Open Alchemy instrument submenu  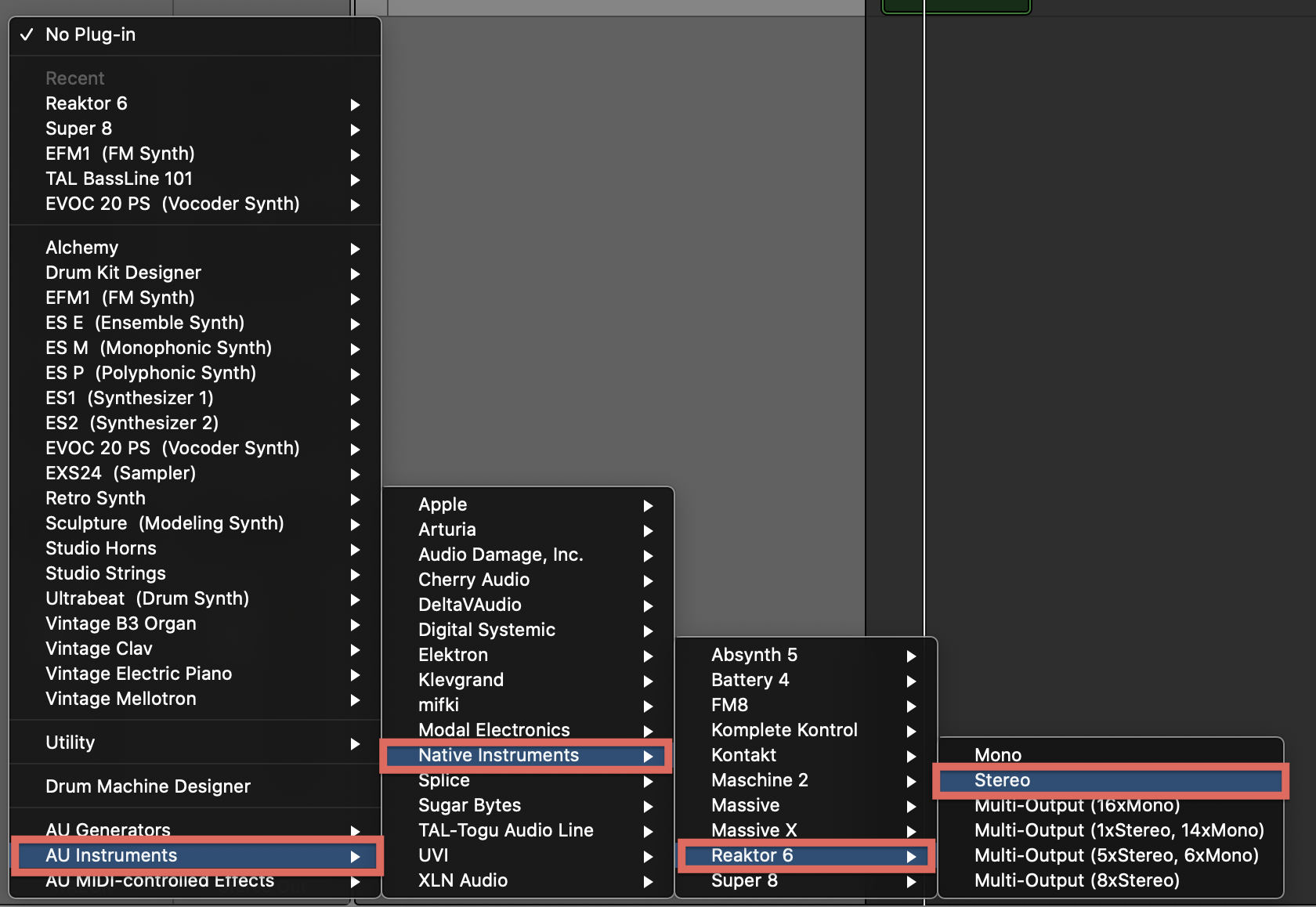coord(81,248)
